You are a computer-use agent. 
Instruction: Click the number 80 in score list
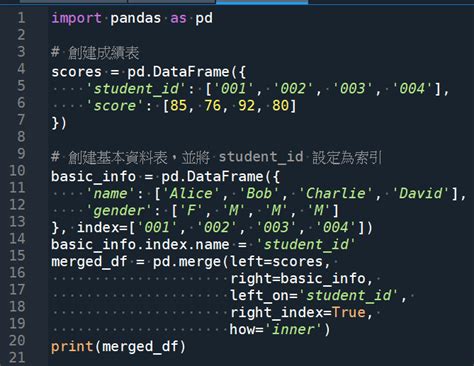[280, 106]
